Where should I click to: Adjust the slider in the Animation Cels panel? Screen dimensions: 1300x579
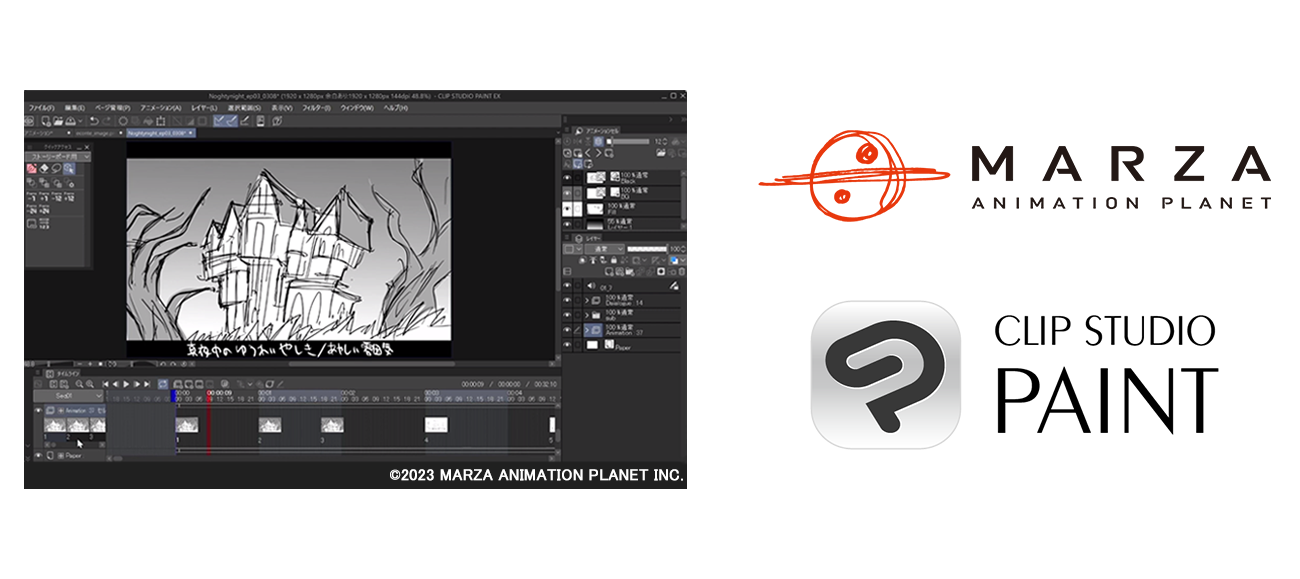(631, 141)
